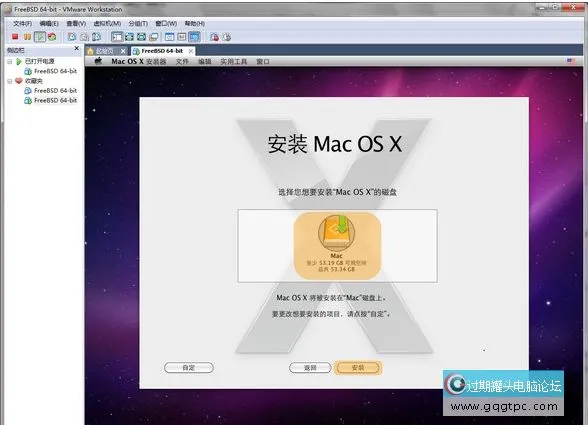588x425 pixels.
Task: Switch to console view toolbar icon
Action: [194, 37]
